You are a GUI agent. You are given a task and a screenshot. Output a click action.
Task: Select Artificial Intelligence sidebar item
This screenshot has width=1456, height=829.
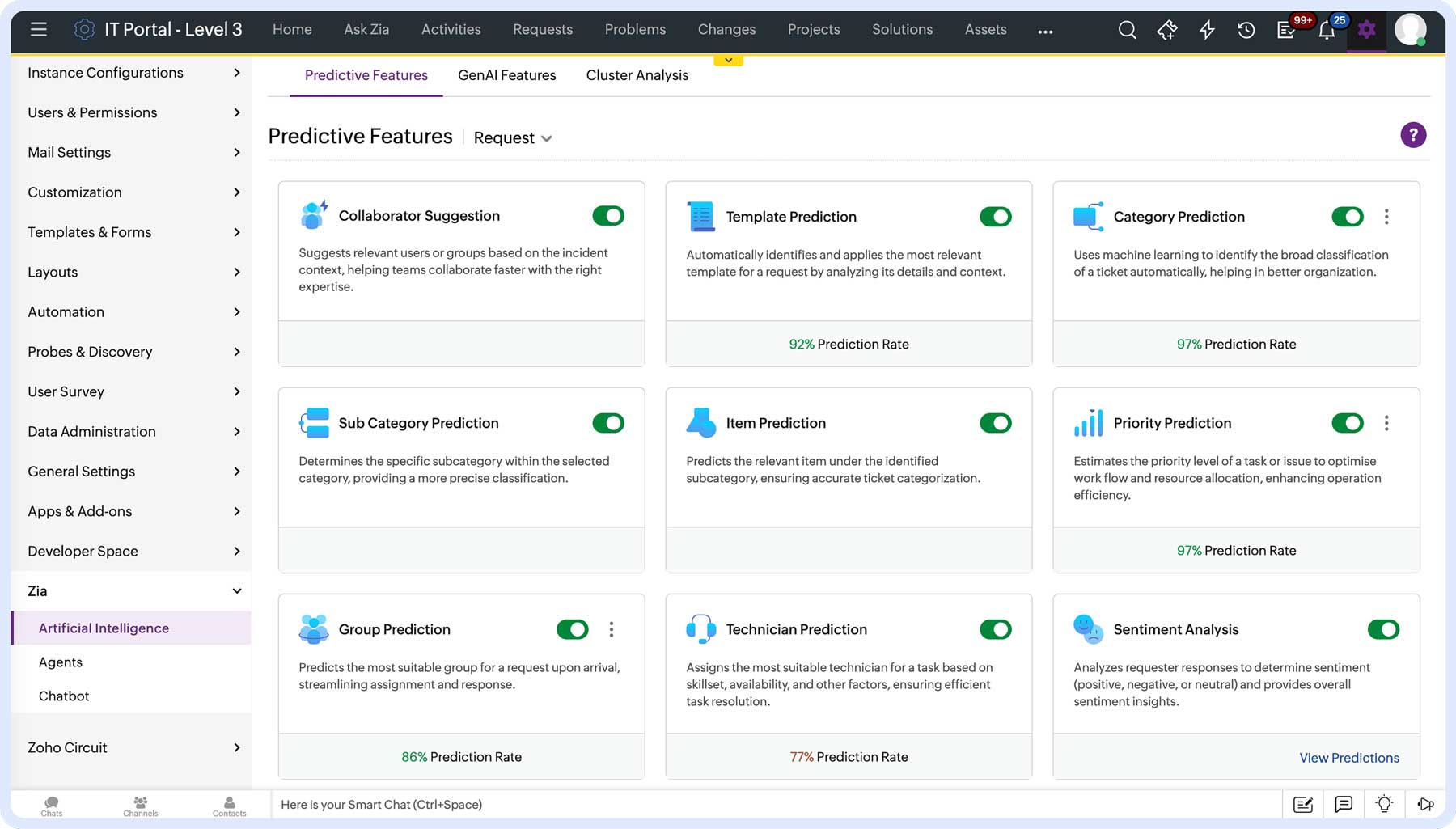tap(132, 628)
